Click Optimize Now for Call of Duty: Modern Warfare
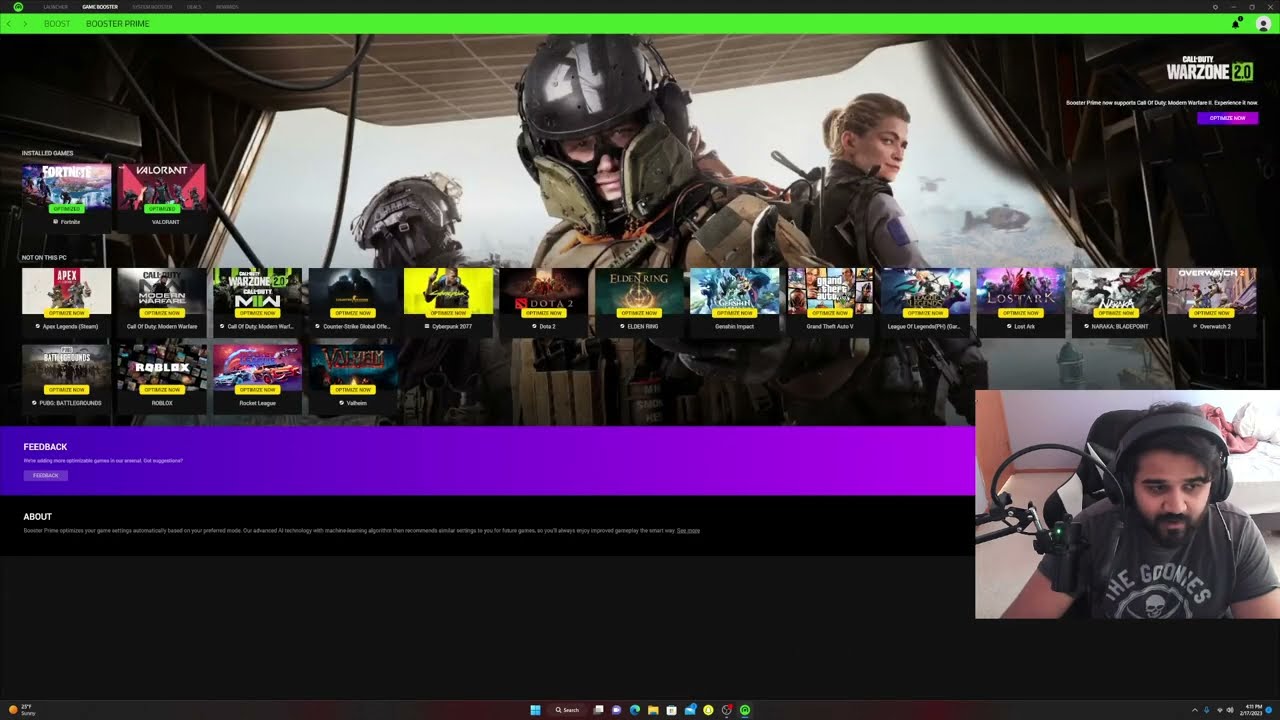 click(162, 313)
